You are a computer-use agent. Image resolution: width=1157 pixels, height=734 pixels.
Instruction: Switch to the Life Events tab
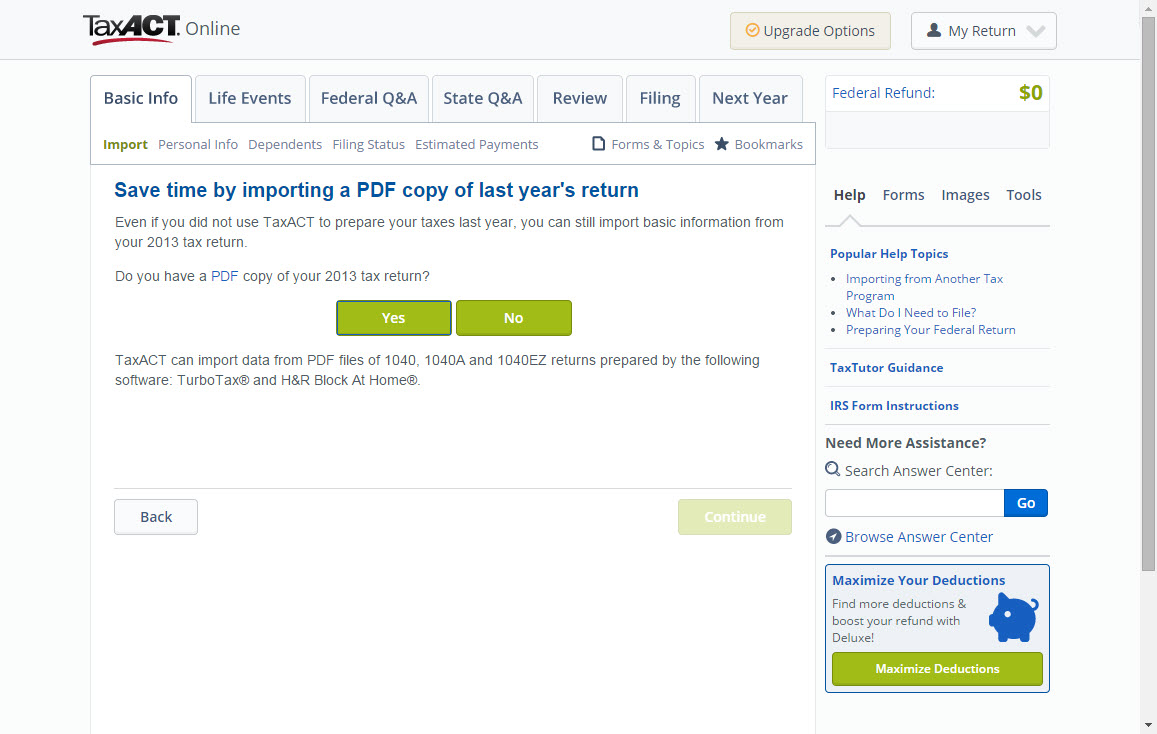249,98
